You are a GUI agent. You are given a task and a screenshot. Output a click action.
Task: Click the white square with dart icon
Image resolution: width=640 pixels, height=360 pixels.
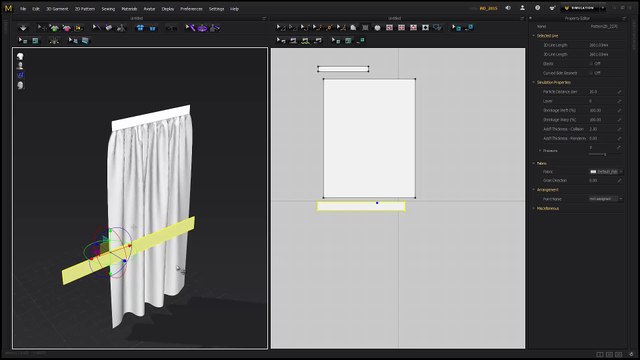425,27
